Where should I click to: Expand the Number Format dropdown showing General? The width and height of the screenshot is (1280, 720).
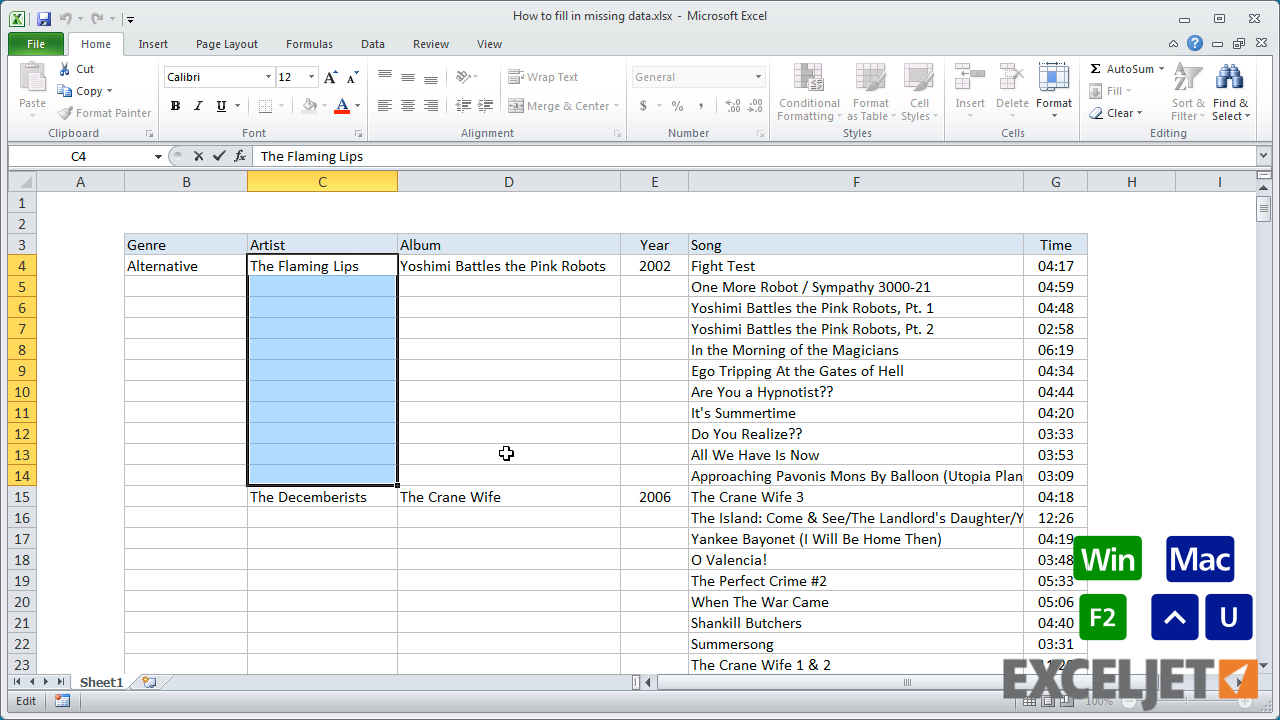pyautogui.click(x=760, y=77)
